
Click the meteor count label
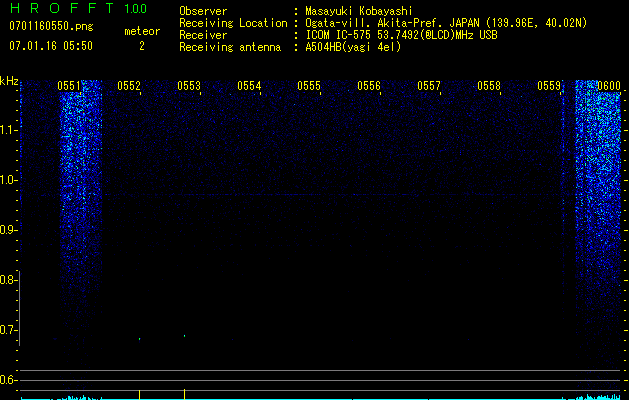(142, 31)
